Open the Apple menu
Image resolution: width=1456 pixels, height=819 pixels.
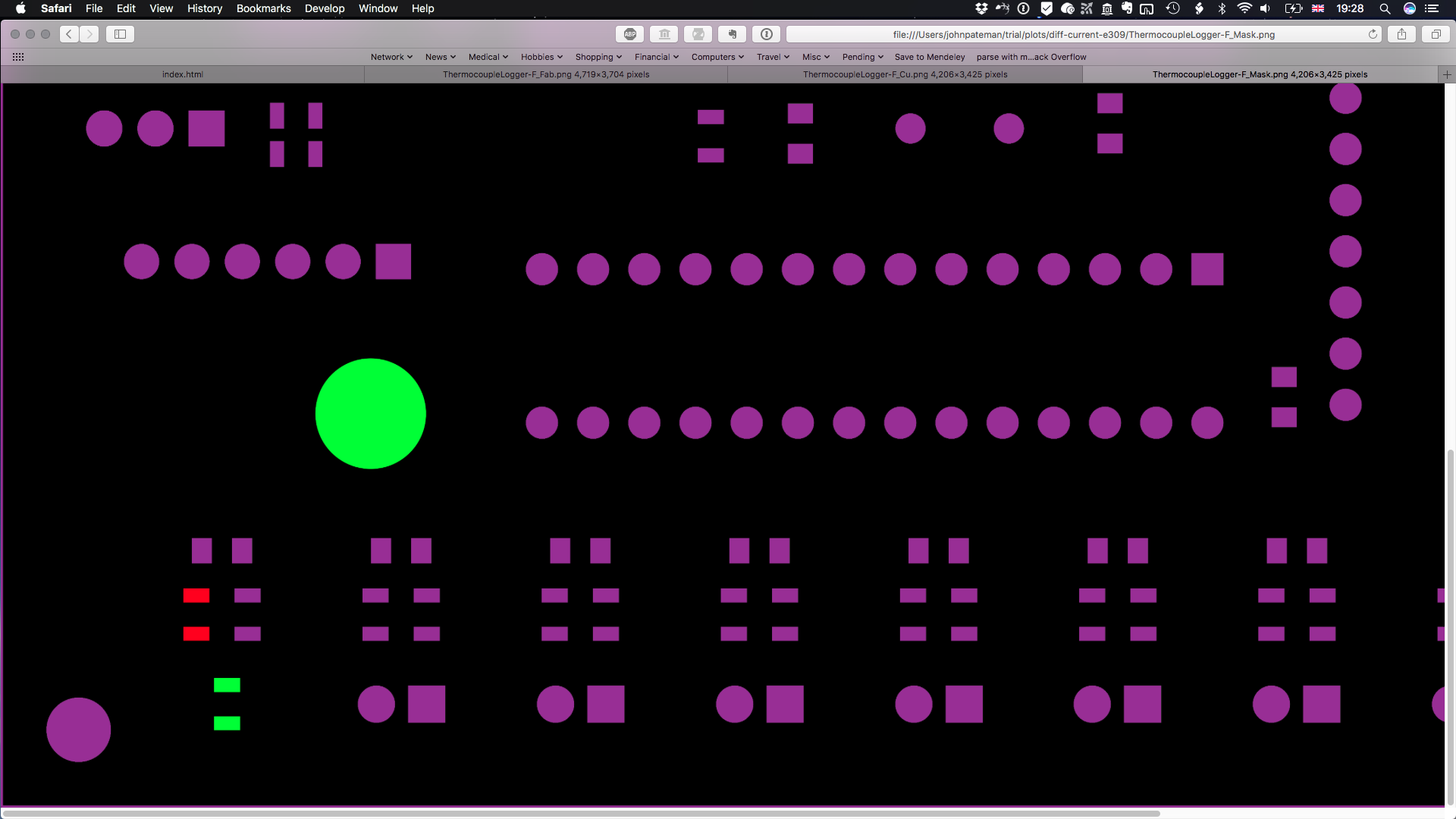coord(20,8)
